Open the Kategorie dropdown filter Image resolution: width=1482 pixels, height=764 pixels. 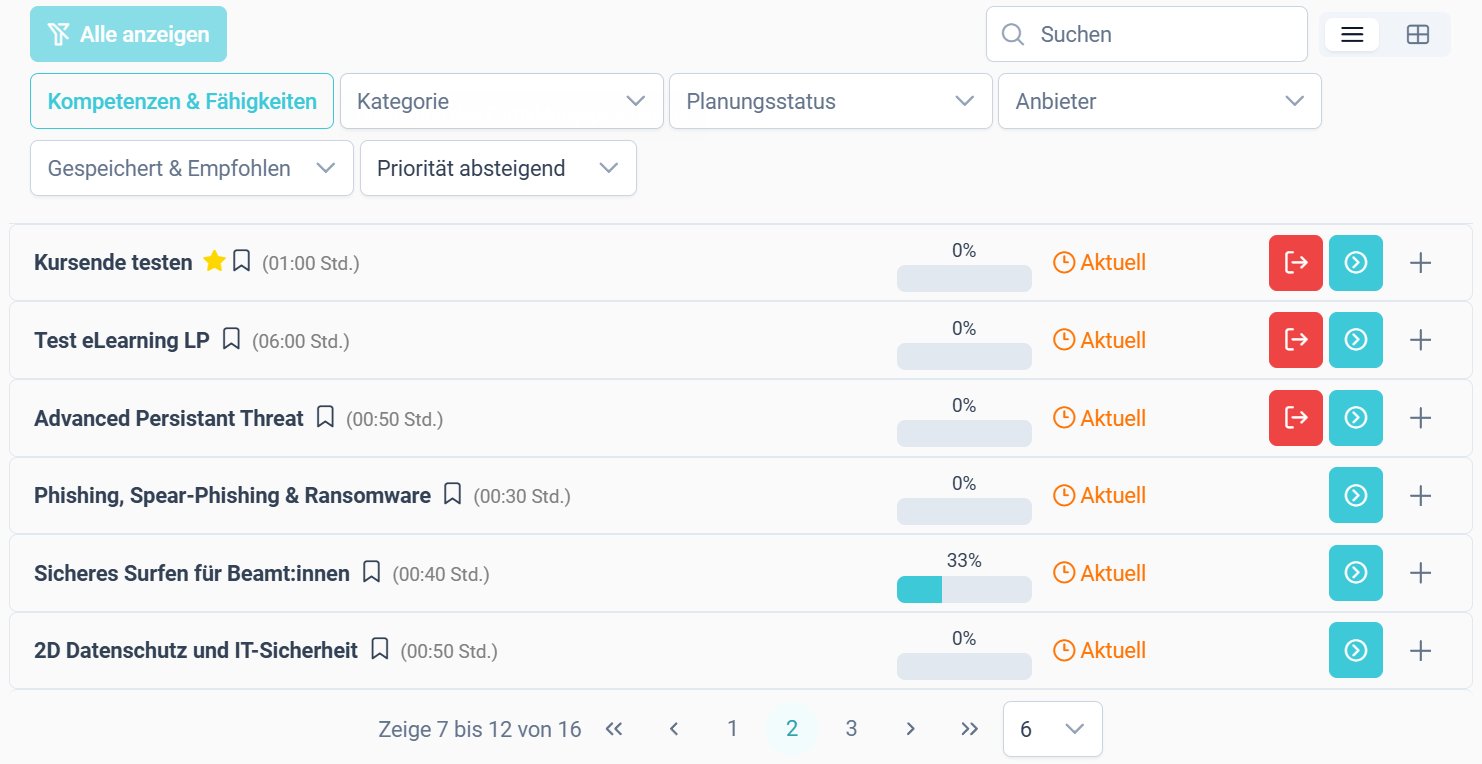pyautogui.click(x=502, y=101)
